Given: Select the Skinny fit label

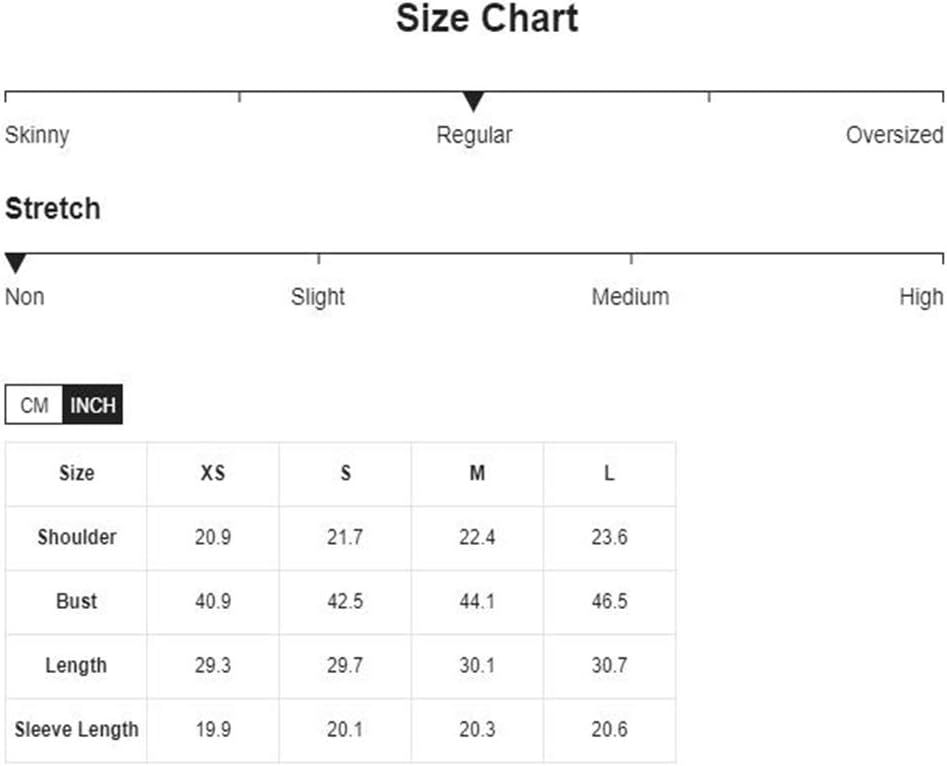Looking at the screenshot, I should [x=37, y=135].
